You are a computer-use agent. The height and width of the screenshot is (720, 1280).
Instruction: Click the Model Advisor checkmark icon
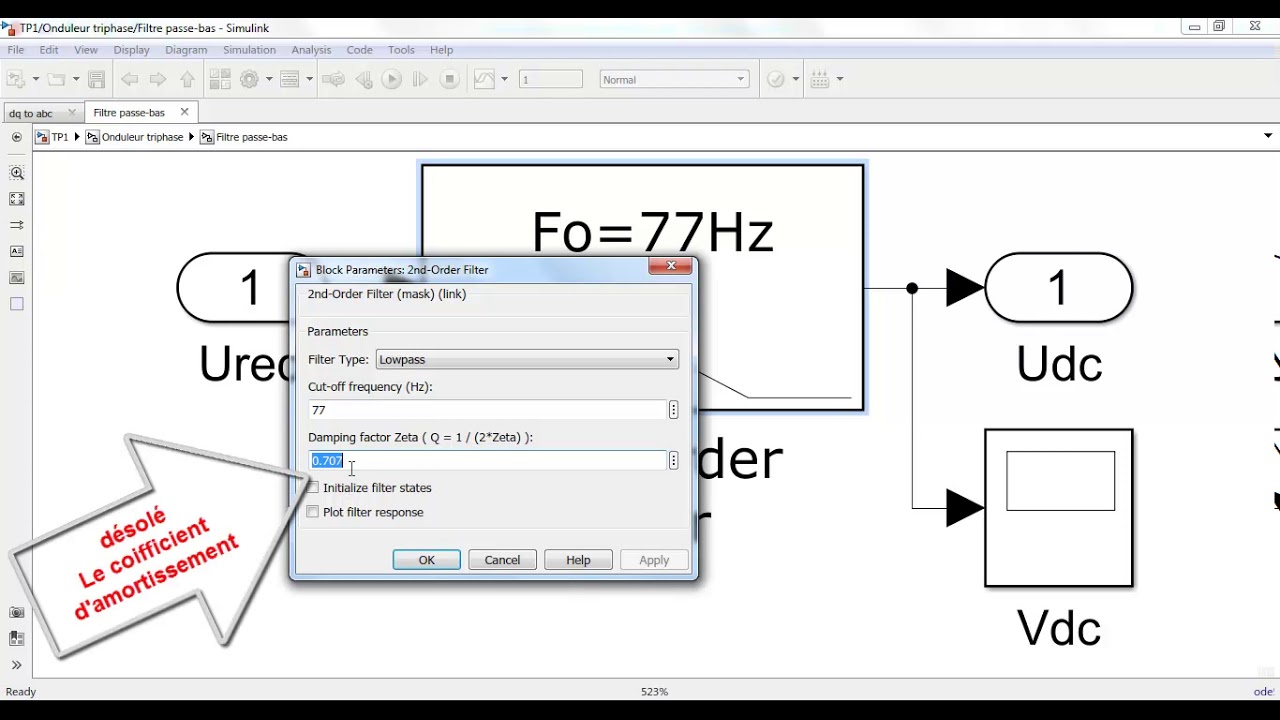click(776, 79)
